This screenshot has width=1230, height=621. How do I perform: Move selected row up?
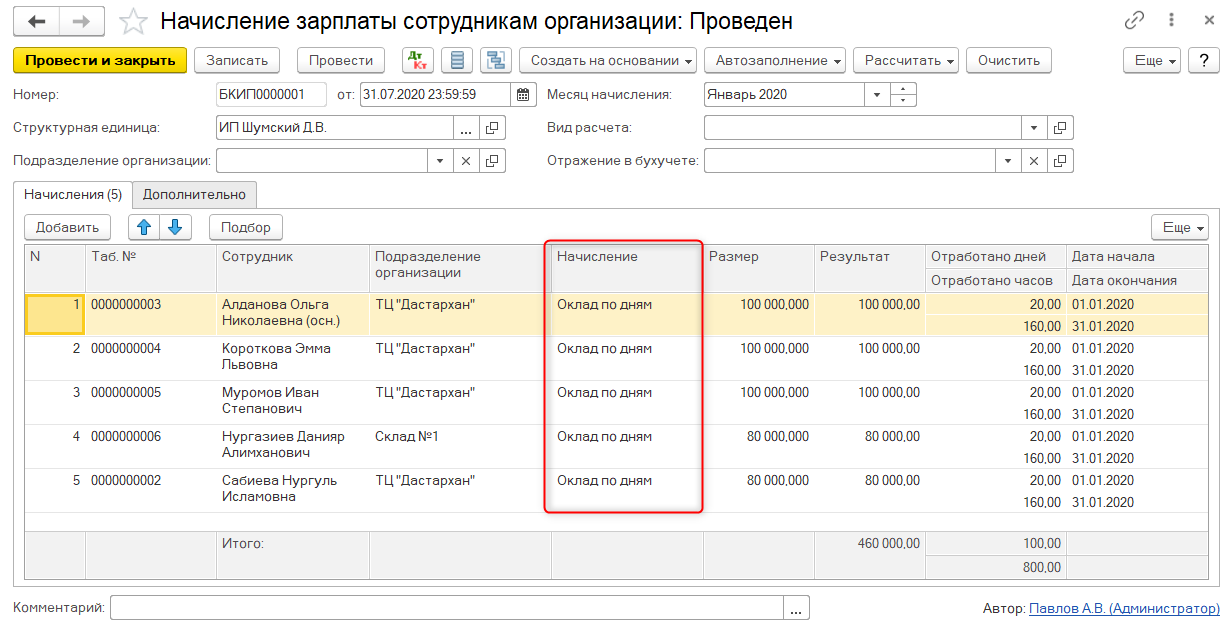tap(145, 227)
